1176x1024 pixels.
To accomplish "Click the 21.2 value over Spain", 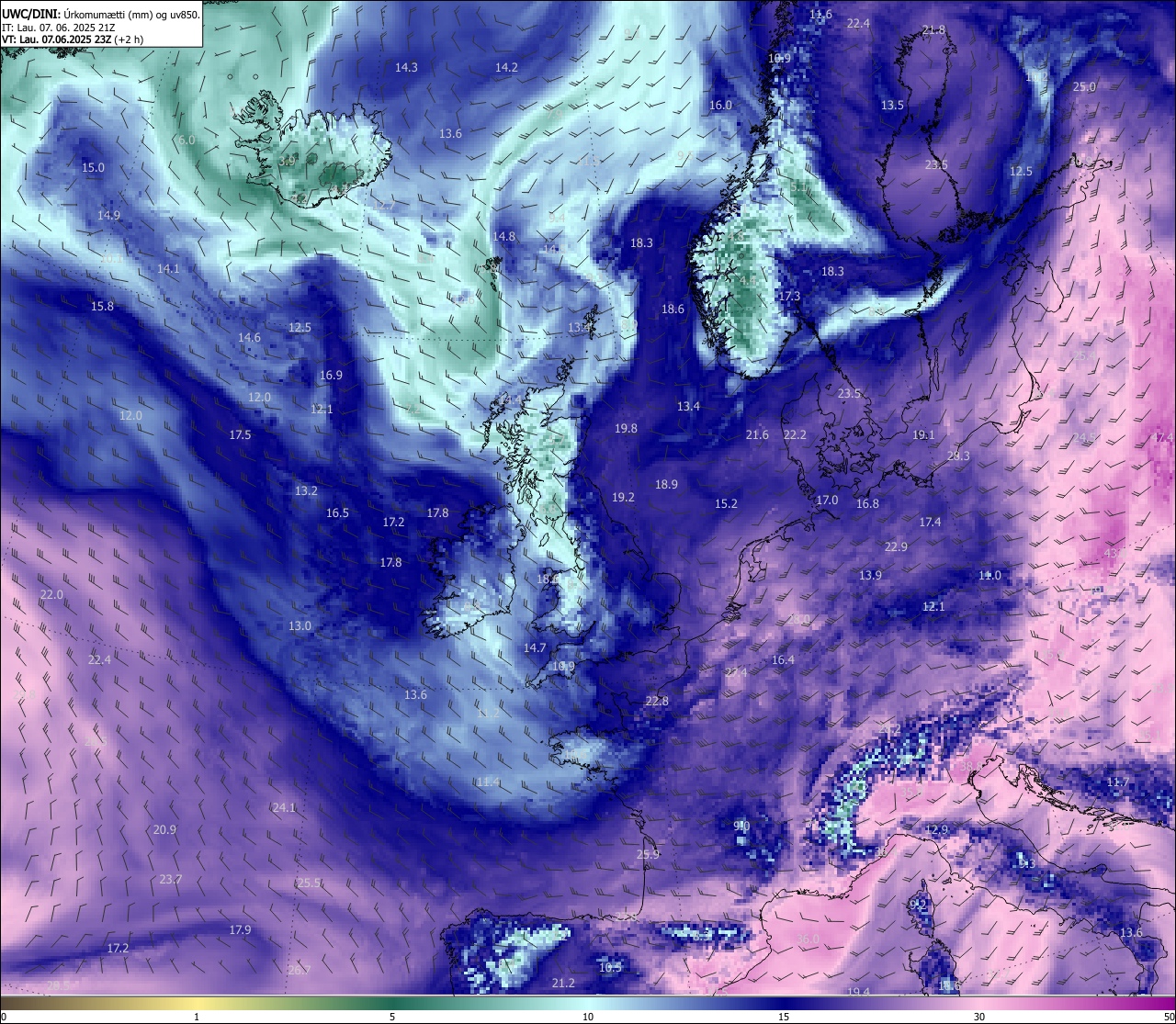I will tap(563, 983).
